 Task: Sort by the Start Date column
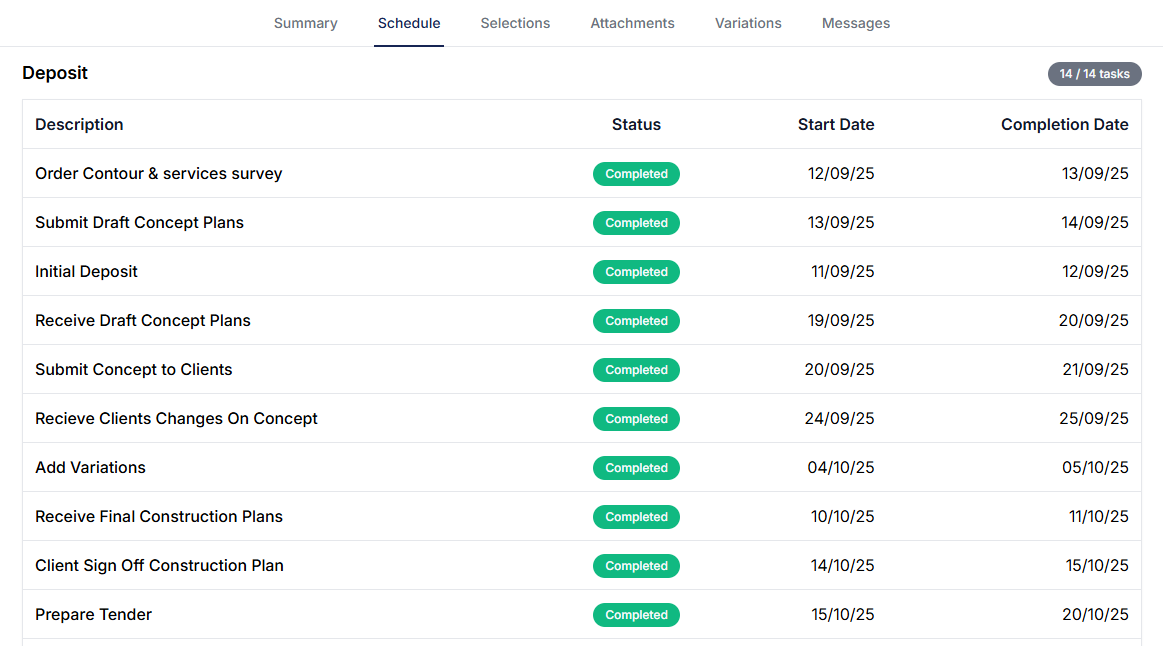[836, 124]
